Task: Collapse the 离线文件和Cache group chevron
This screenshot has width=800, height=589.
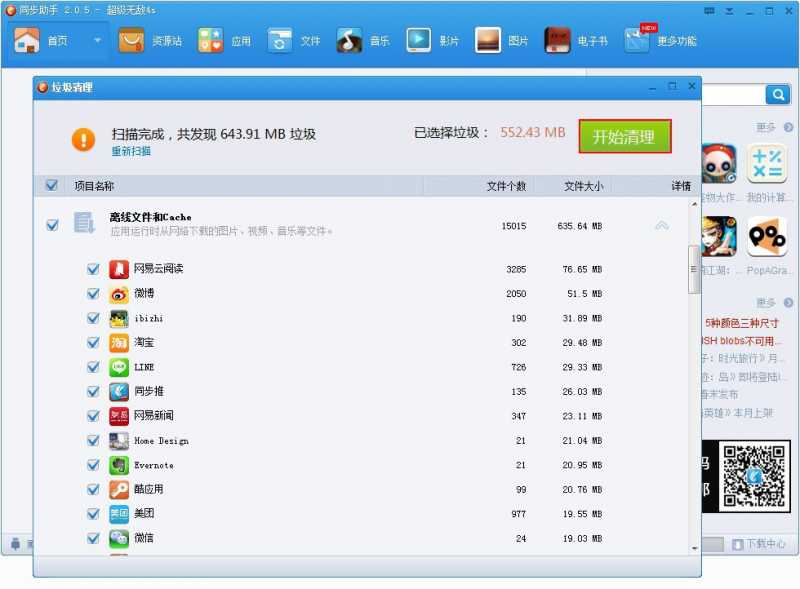Action: [661, 225]
